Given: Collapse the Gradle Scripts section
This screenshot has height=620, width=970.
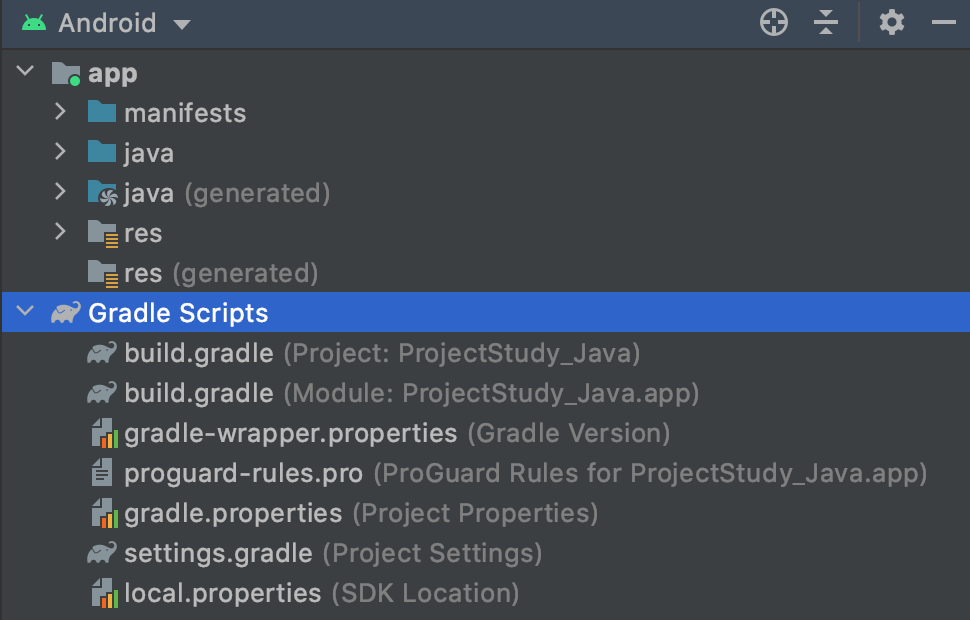Looking at the screenshot, I should click(x=26, y=313).
